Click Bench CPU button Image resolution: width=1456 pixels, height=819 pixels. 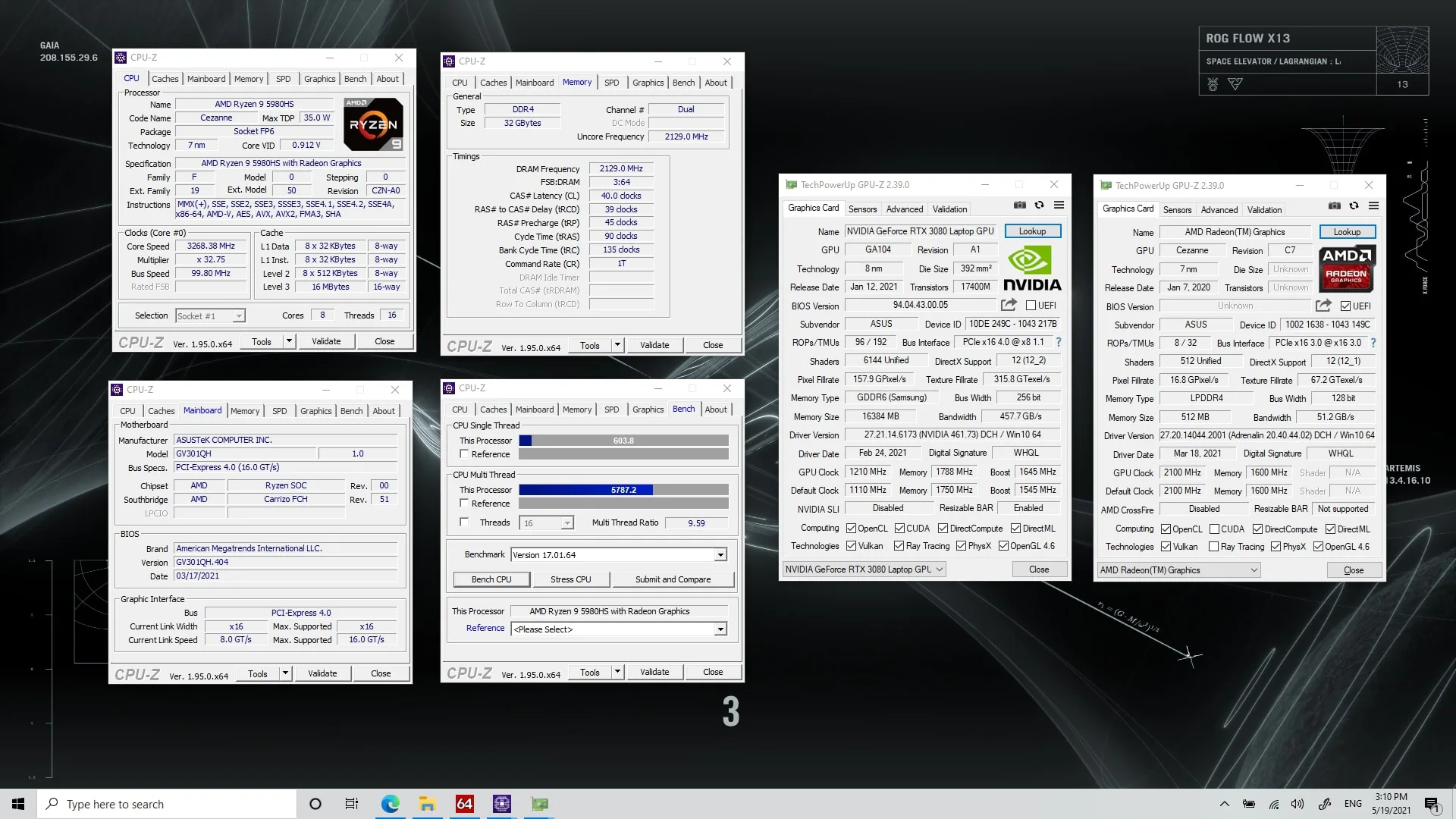point(491,579)
